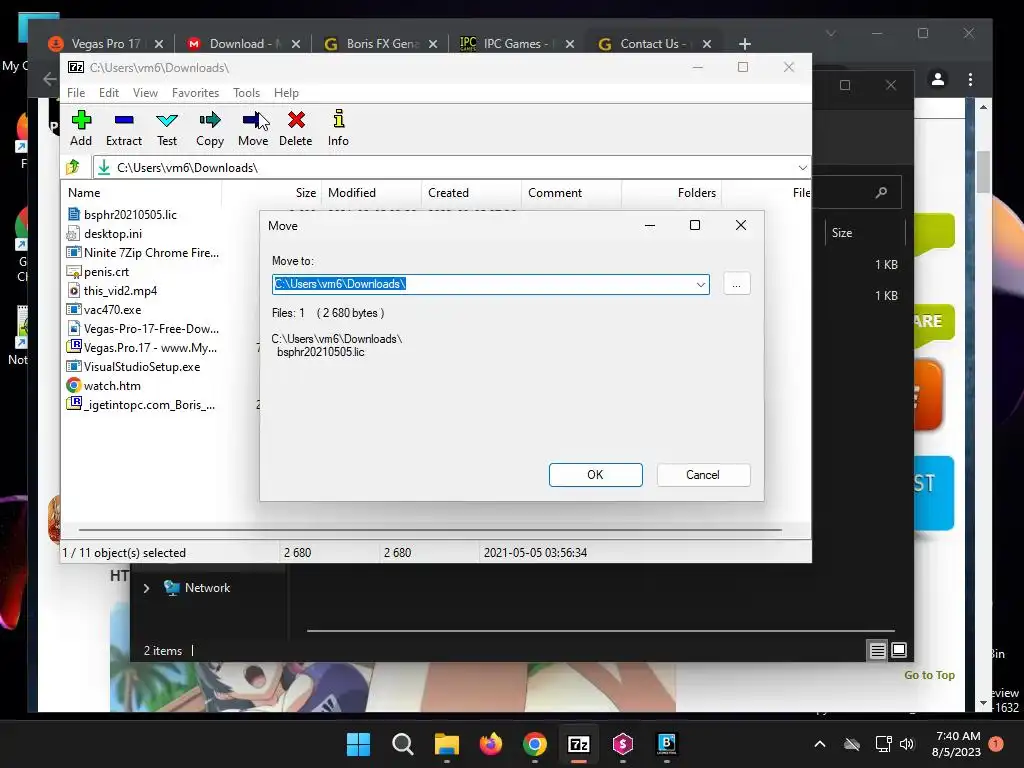Open Firefox from the taskbar
The height and width of the screenshot is (768, 1024).
click(490, 744)
